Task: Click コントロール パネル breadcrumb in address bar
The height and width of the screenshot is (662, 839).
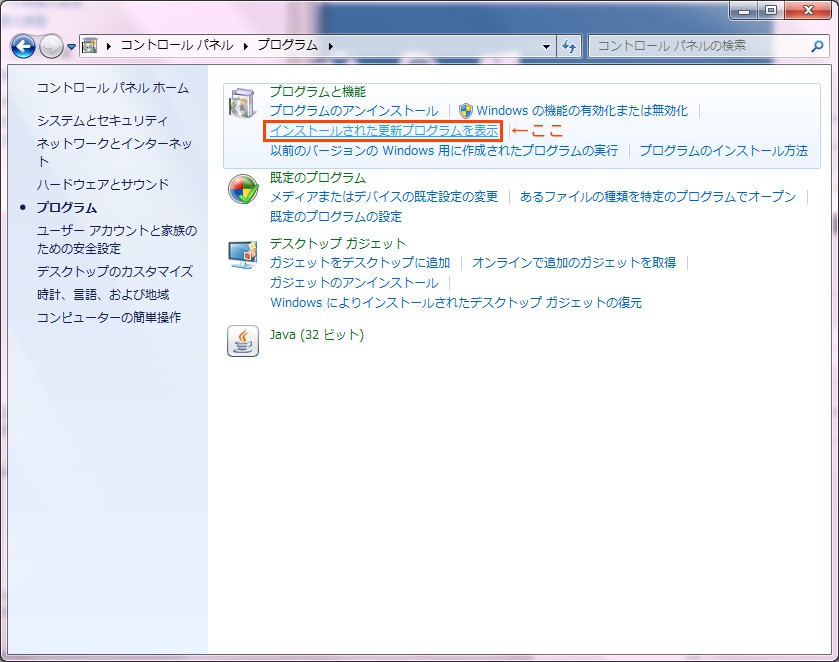Action: point(177,45)
